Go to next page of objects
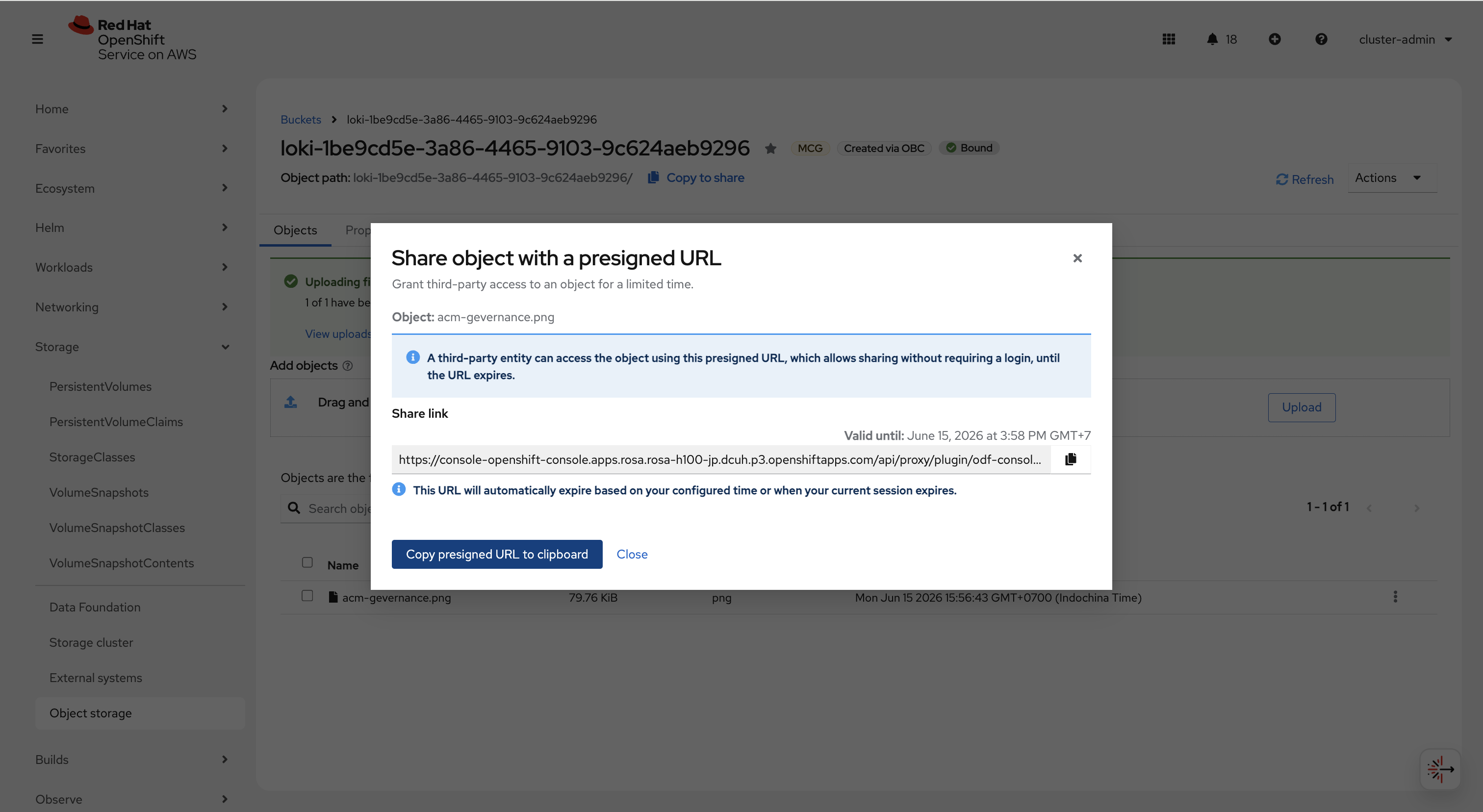1483x812 pixels. click(1417, 507)
